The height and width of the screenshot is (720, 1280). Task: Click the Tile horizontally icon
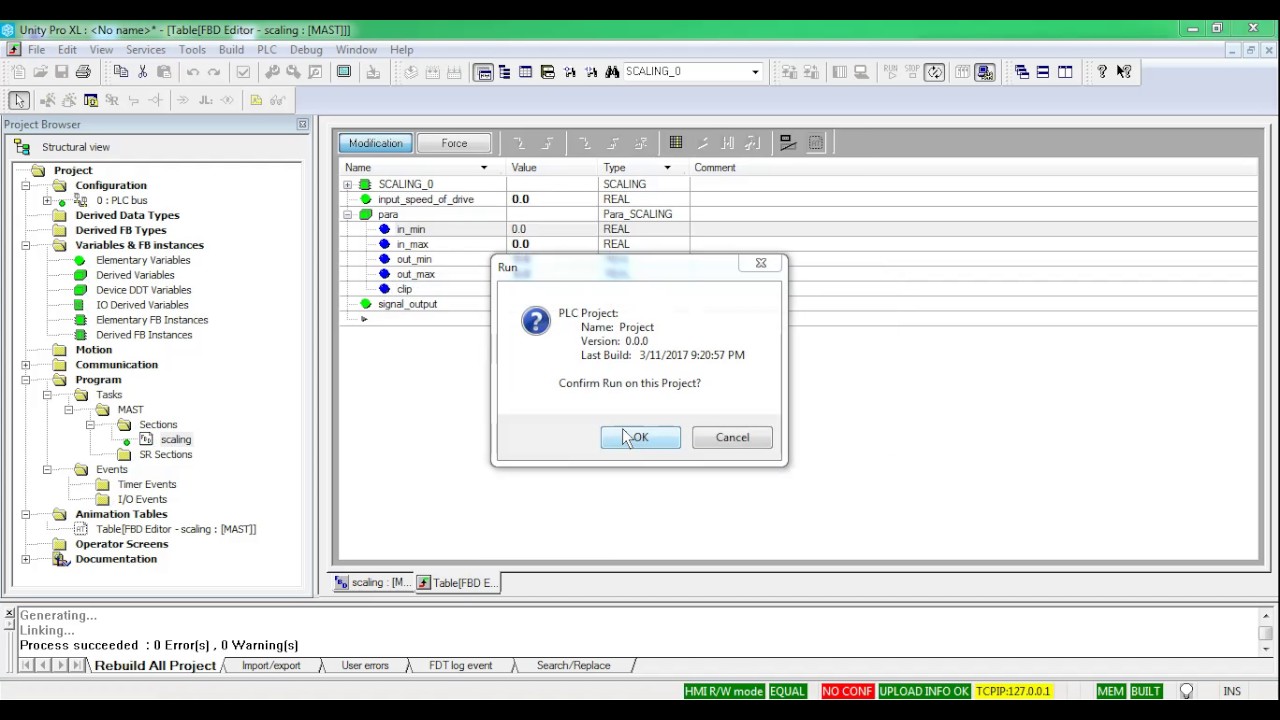[x=1043, y=72]
